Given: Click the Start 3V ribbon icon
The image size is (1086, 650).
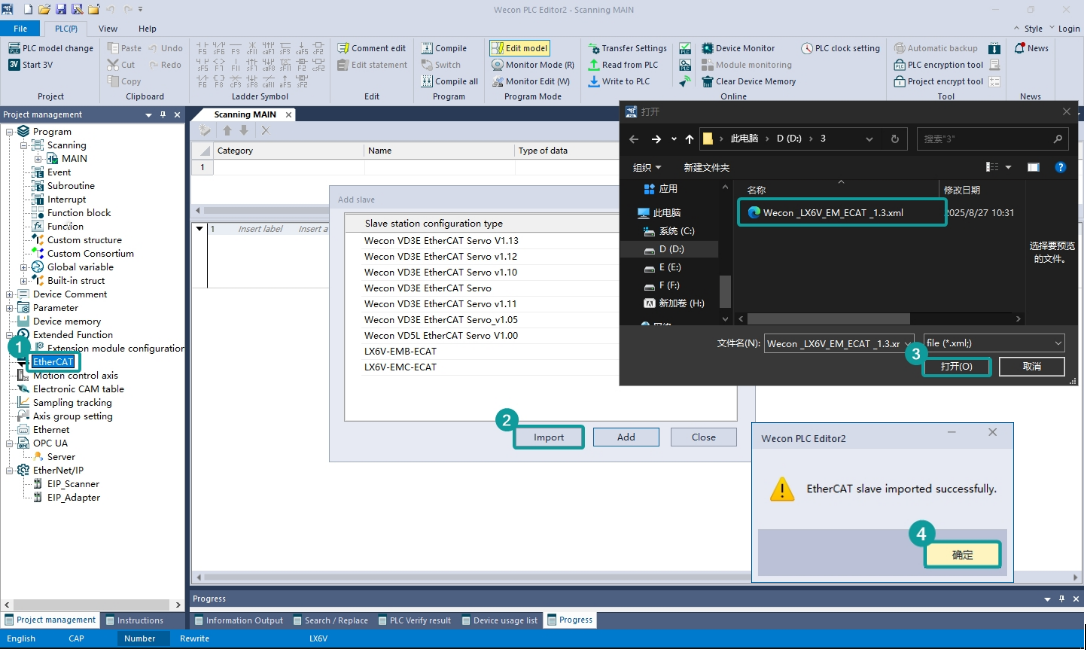Looking at the screenshot, I should [x=14, y=64].
